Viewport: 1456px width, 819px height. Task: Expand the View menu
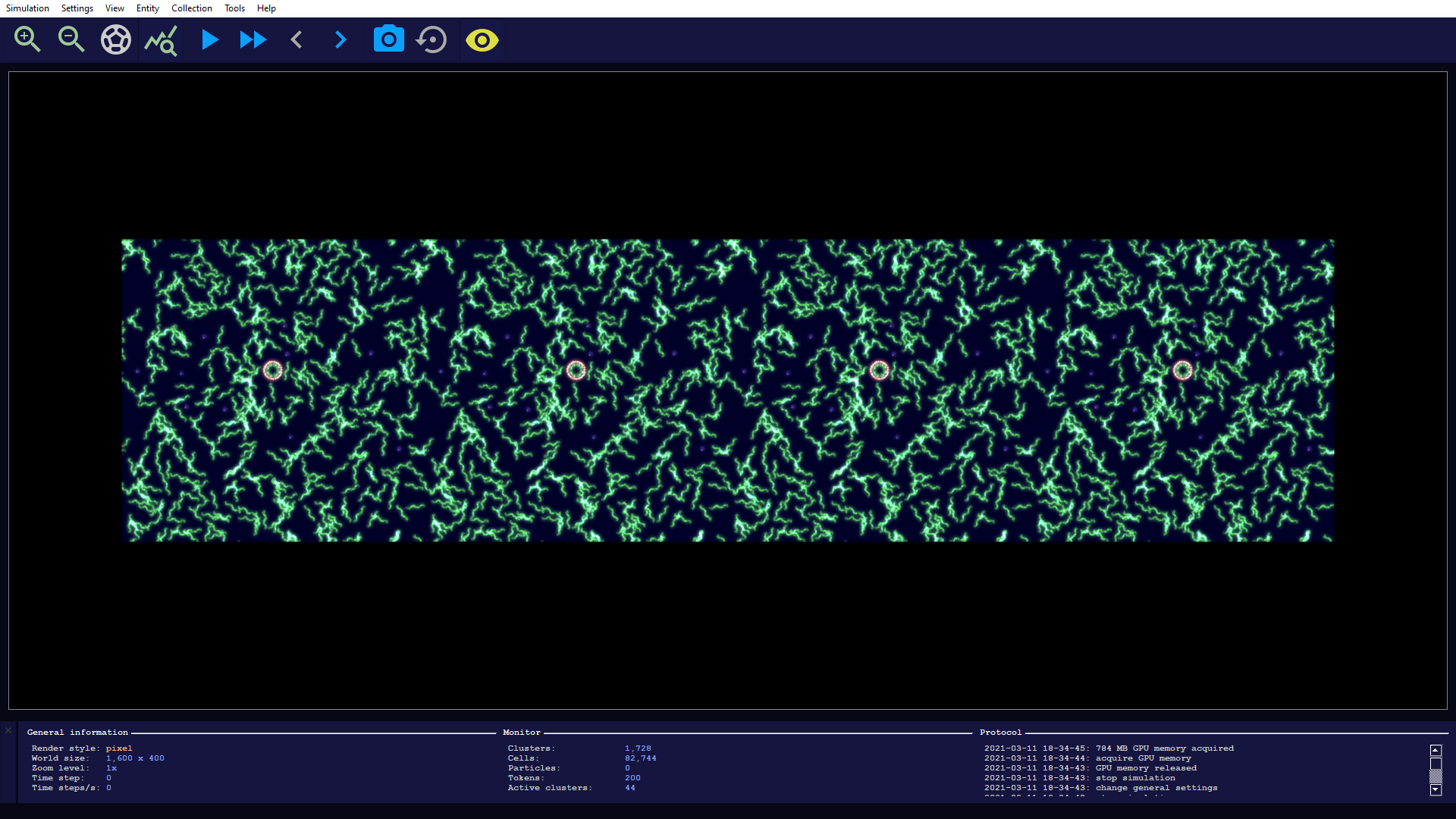tap(115, 8)
